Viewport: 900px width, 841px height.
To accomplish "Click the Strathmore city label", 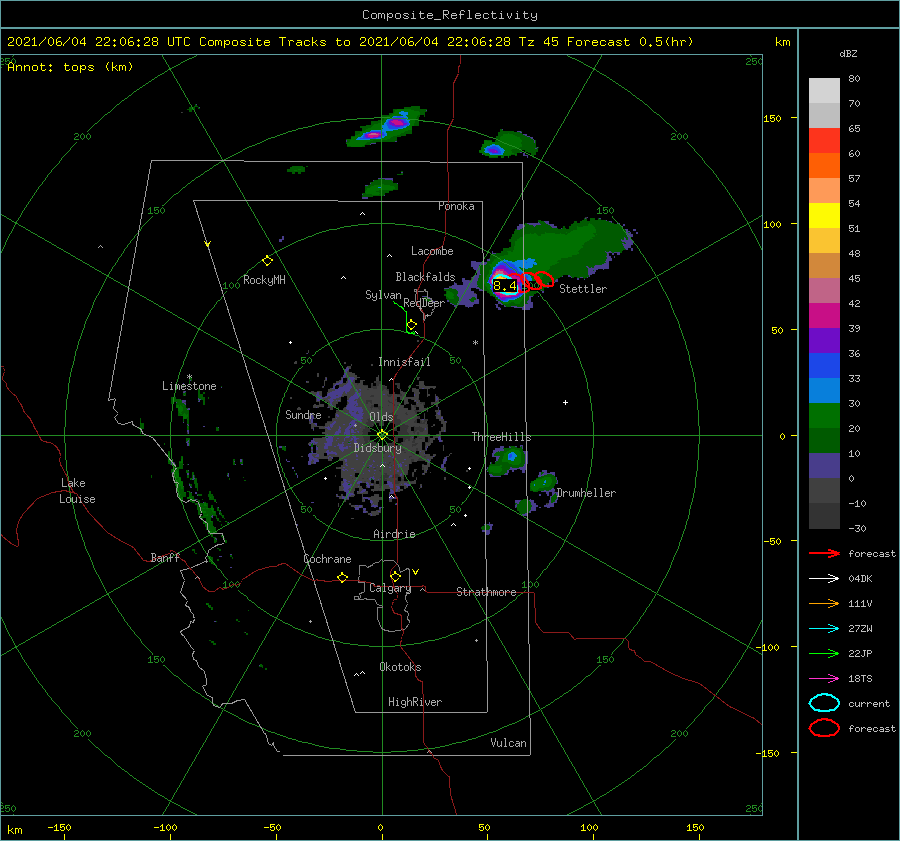I will pos(486,592).
